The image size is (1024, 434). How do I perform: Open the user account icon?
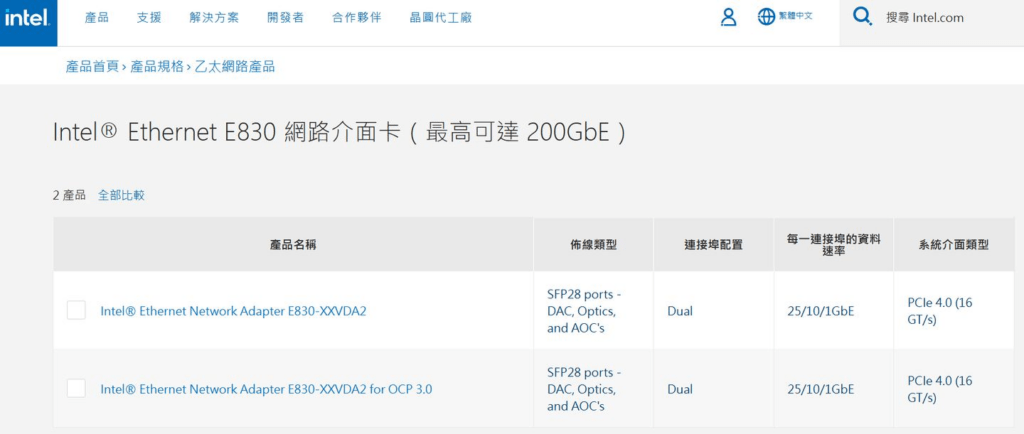pyautogui.click(x=728, y=18)
